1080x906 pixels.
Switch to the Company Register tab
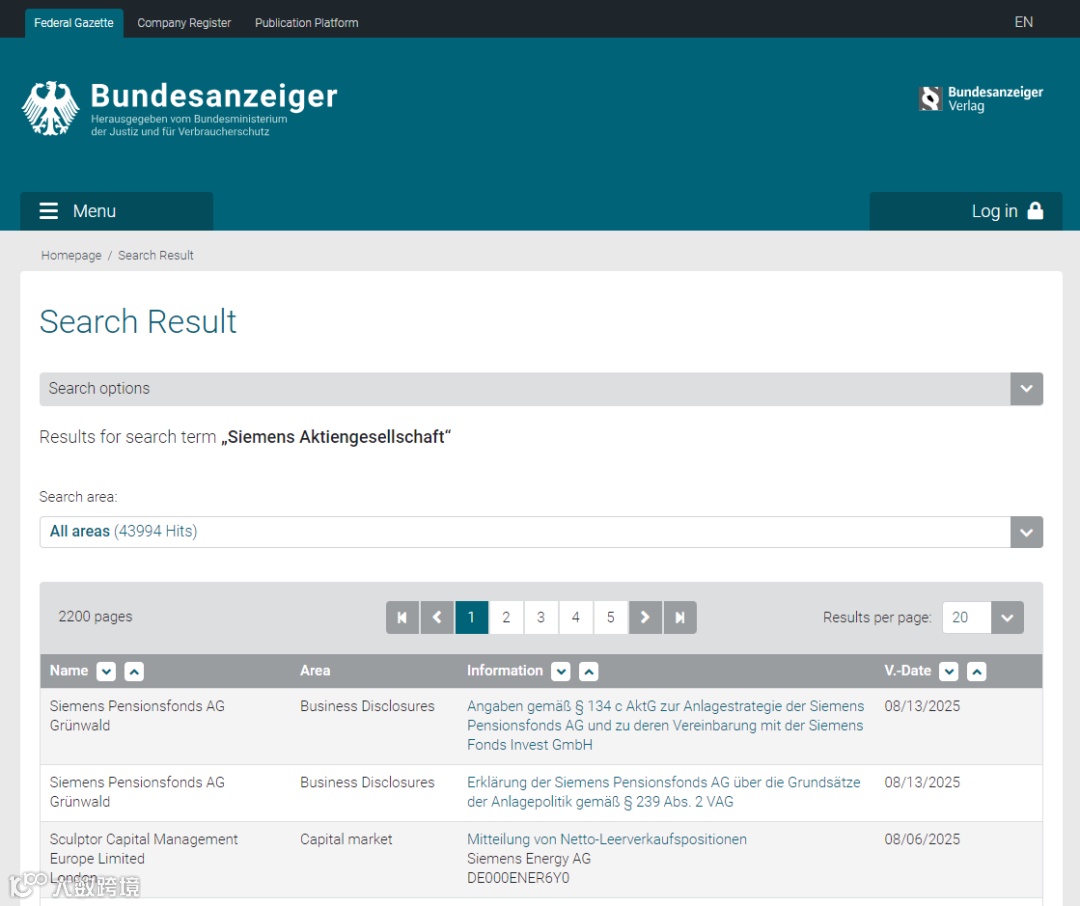(x=184, y=23)
